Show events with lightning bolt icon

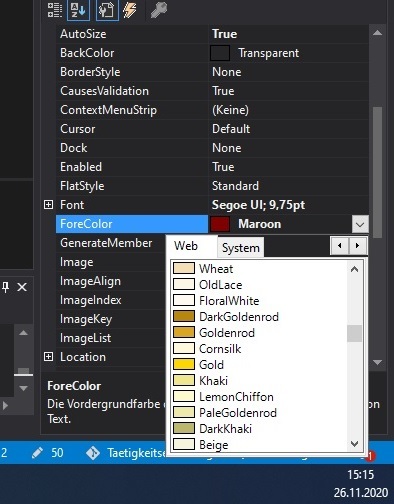click(130, 10)
